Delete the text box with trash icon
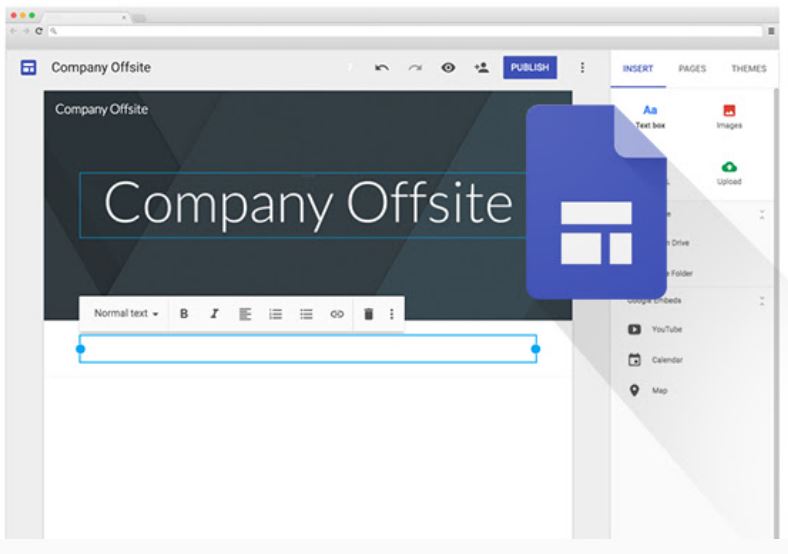The image size is (788, 554). 368,314
